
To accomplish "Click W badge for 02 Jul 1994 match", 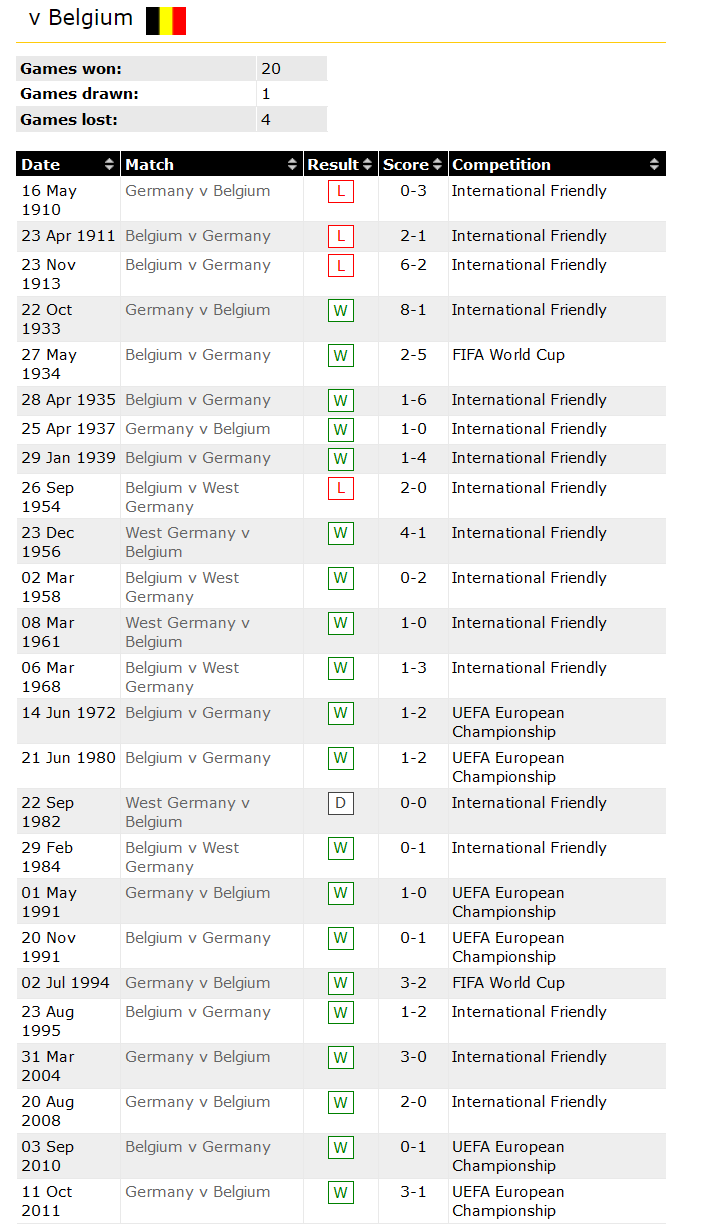I will tap(340, 984).
